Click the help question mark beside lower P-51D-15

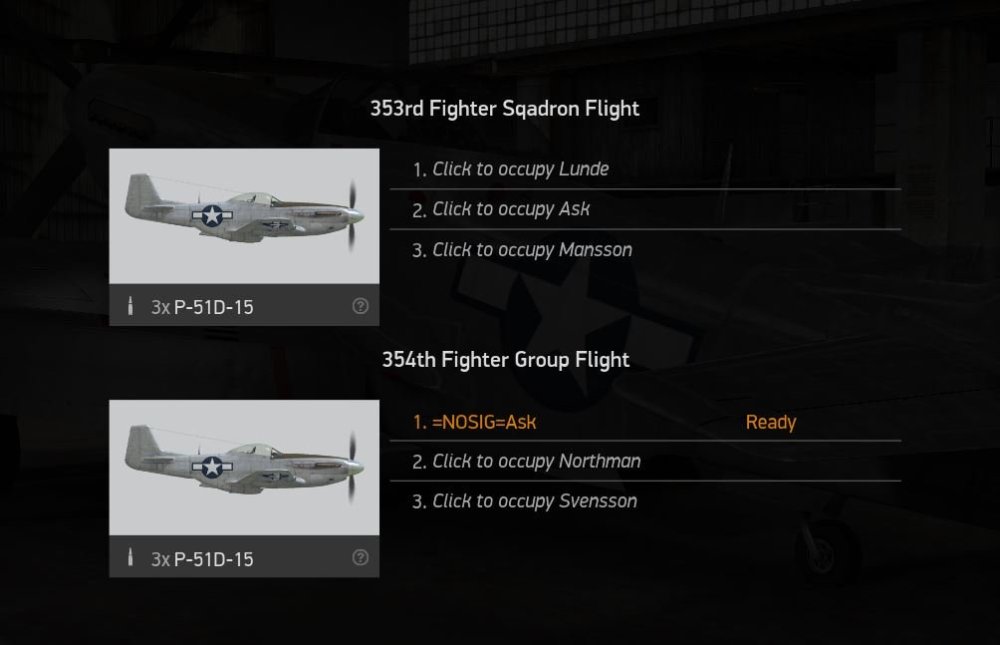pyautogui.click(x=359, y=559)
